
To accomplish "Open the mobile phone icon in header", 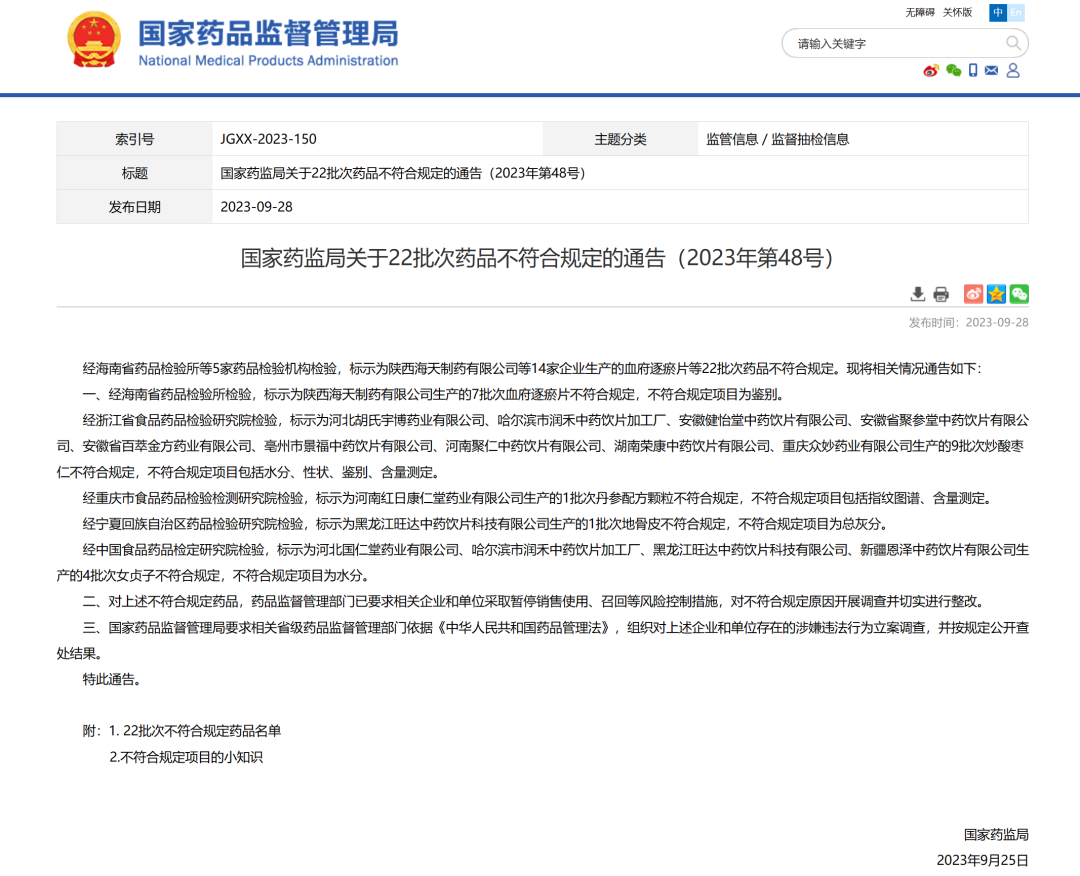I will pos(973,70).
